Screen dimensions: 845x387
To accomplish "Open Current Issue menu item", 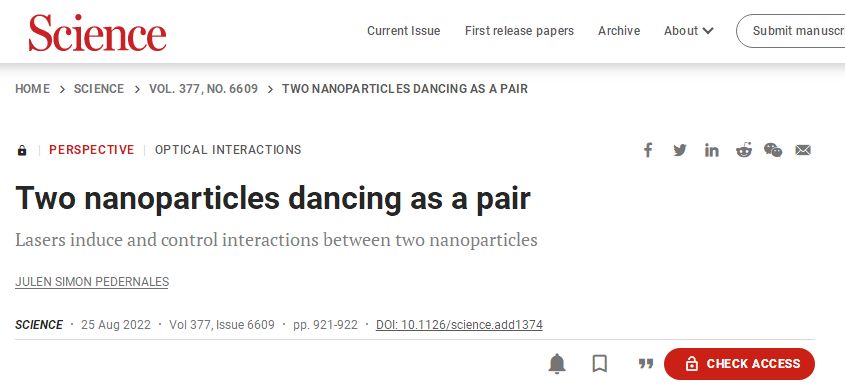I will click(404, 31).
